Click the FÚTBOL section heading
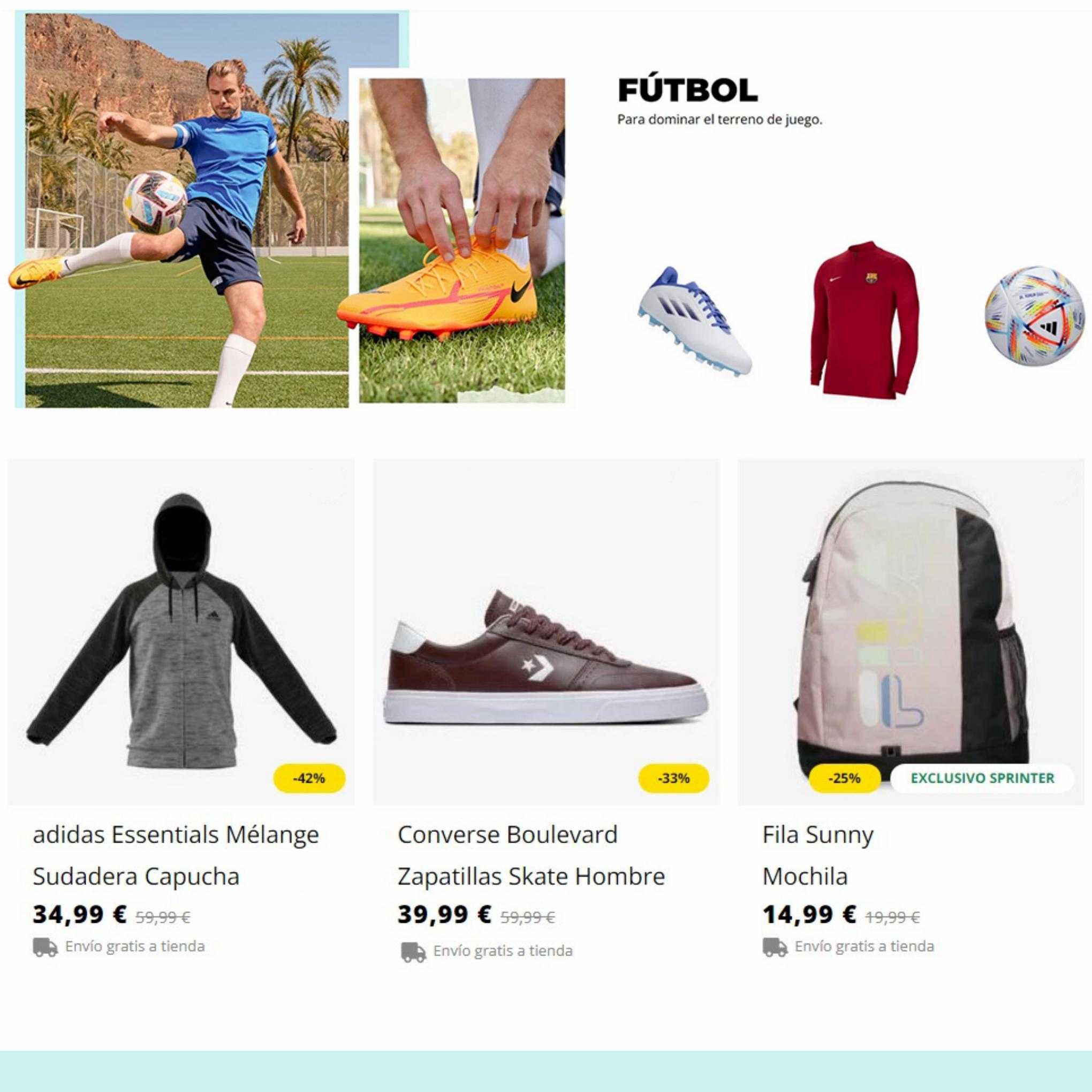Screen dimensions: 1092x1092 [687, 90]
